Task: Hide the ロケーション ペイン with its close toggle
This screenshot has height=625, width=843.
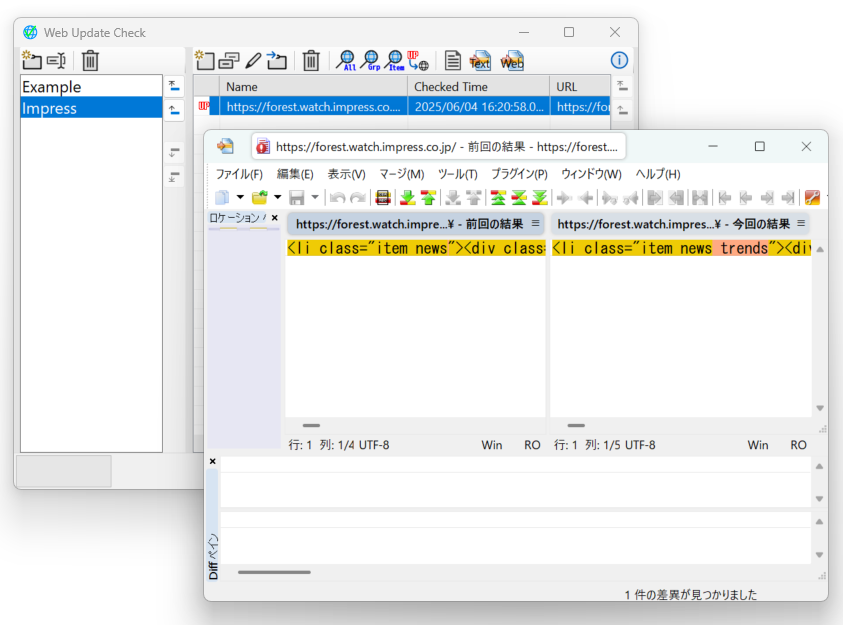Action: pyautogui.click(x=274, y=217)
